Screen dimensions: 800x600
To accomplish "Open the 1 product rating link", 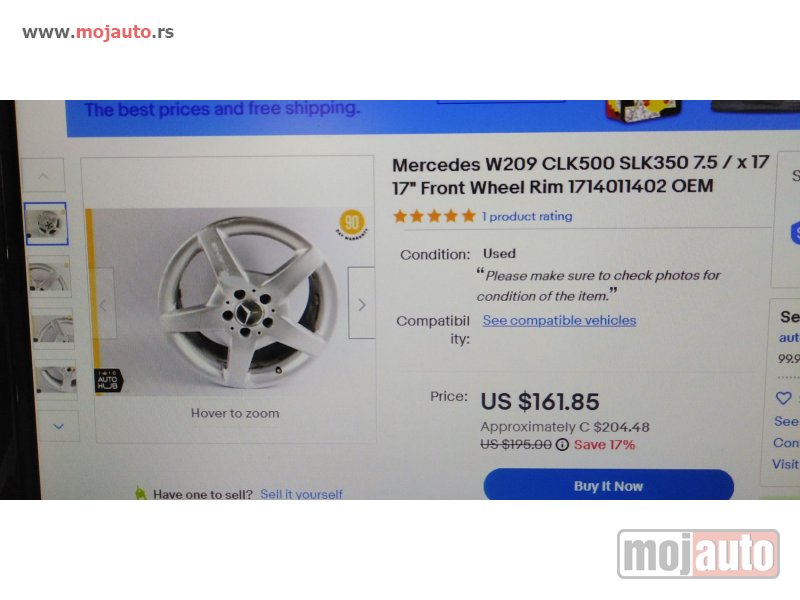I will [x=527, y=216].
